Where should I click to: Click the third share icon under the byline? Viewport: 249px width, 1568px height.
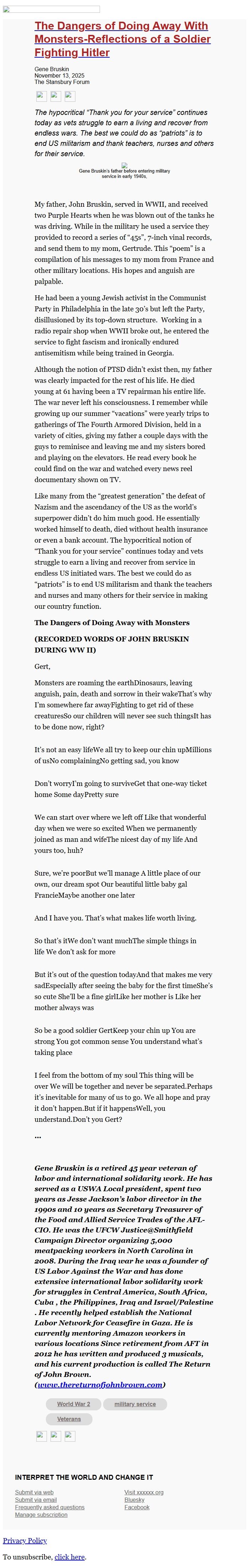[x=69, y=96]
